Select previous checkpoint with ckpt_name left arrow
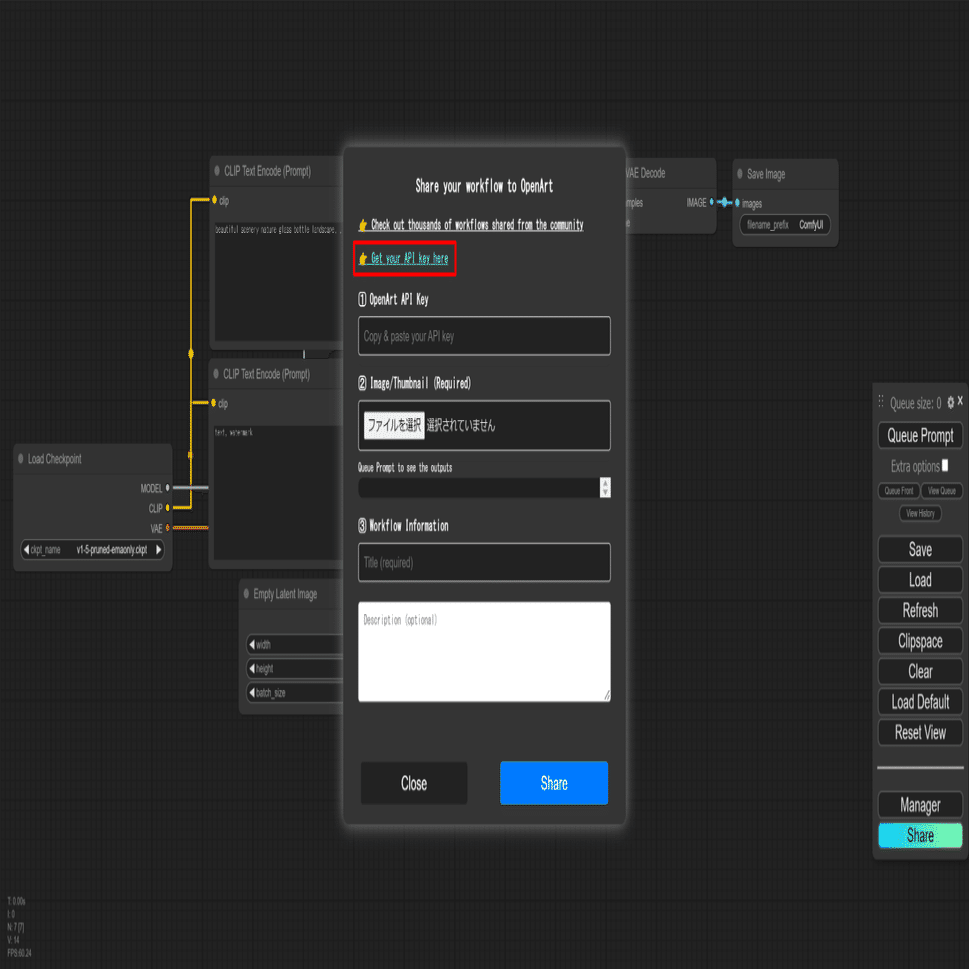 (x=26, y=549)
